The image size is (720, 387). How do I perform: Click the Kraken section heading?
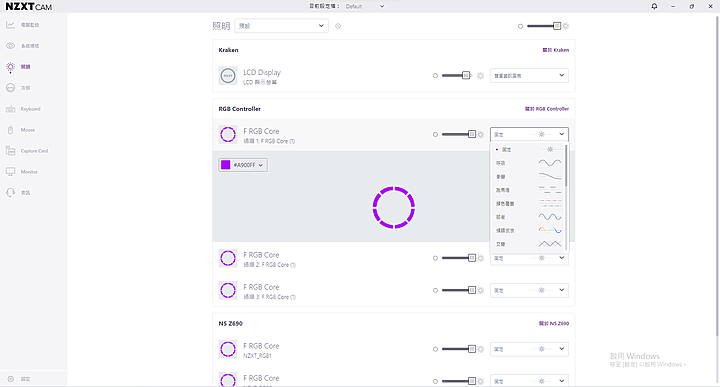[228, 50]
